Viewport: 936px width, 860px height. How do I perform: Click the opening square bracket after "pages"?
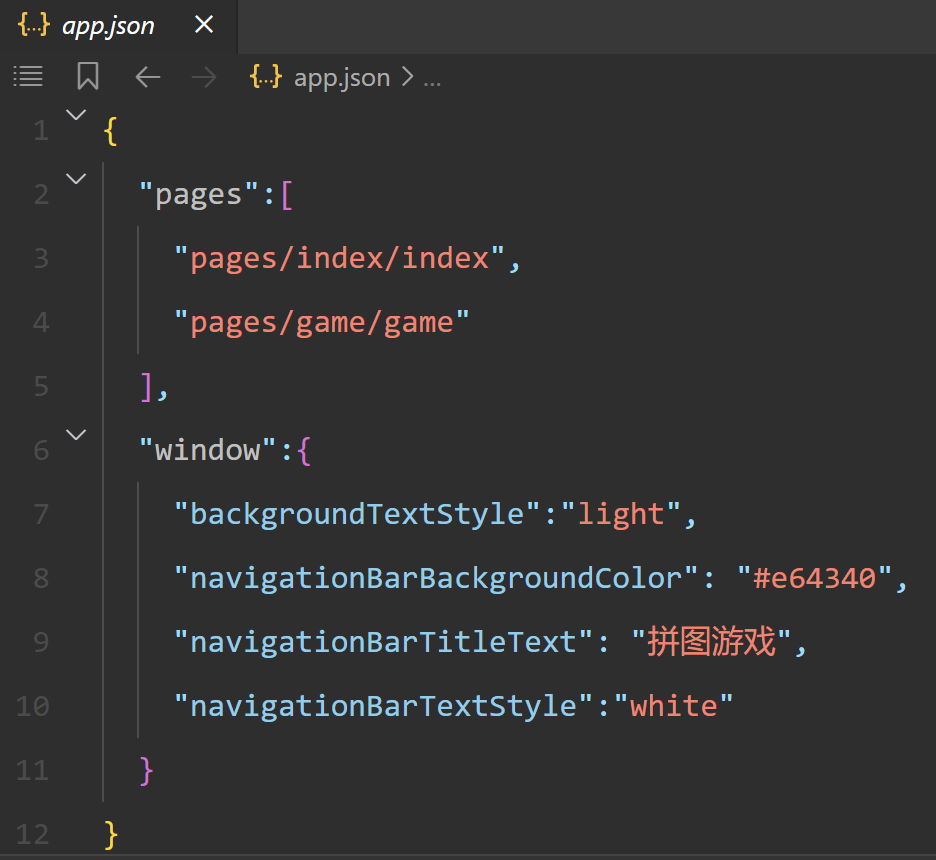(287, 195)
